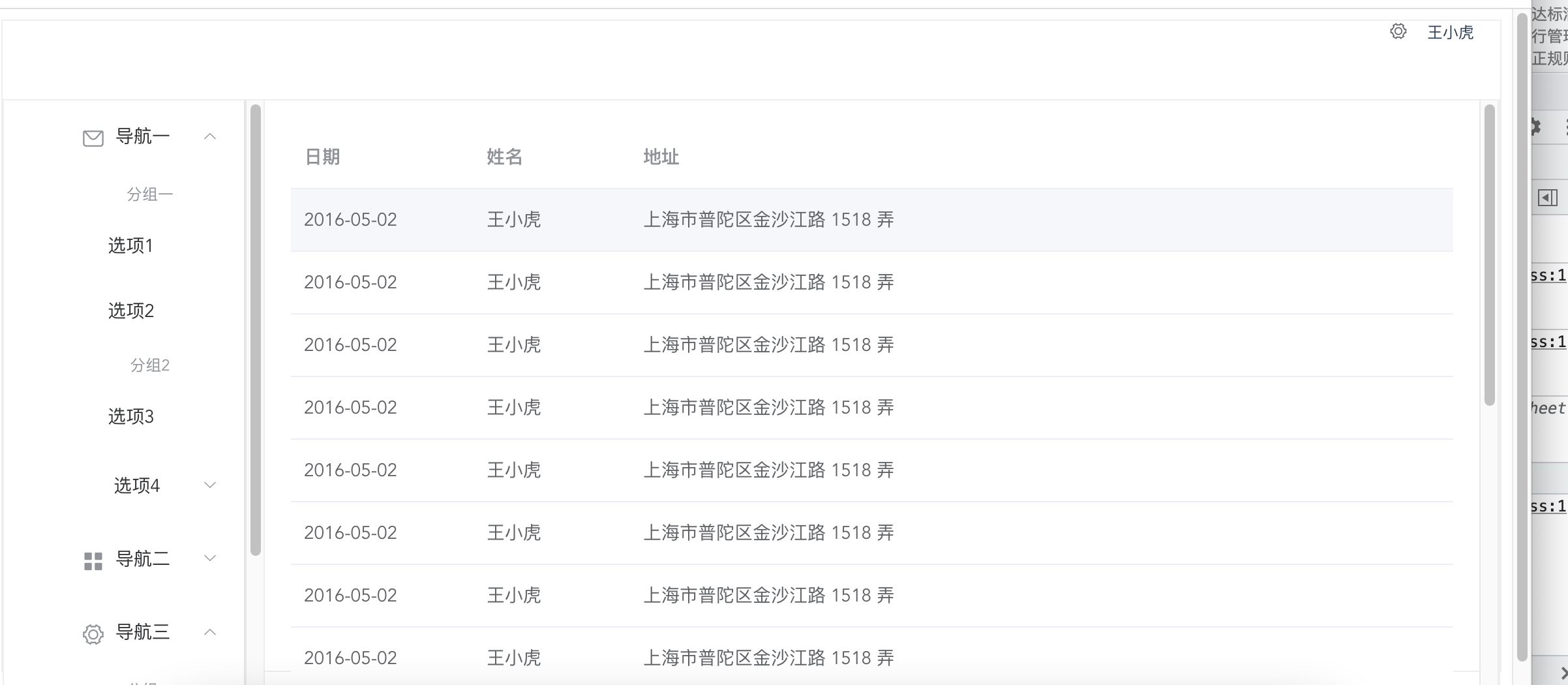1568x685 pixels.
Task: Click the 分组一 group label
Action: coord(151,194)
